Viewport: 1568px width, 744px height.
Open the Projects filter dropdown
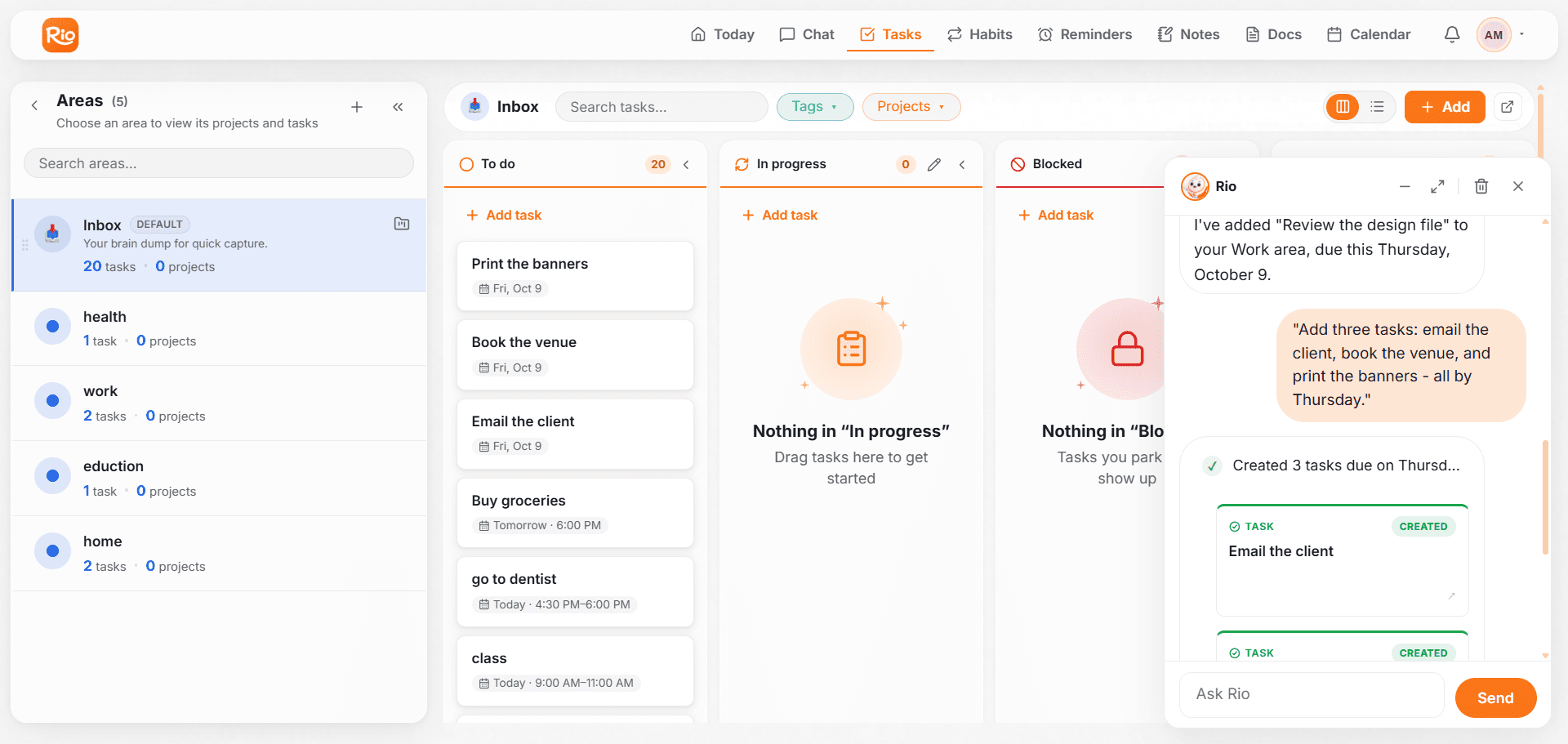[x=911, y=107]
